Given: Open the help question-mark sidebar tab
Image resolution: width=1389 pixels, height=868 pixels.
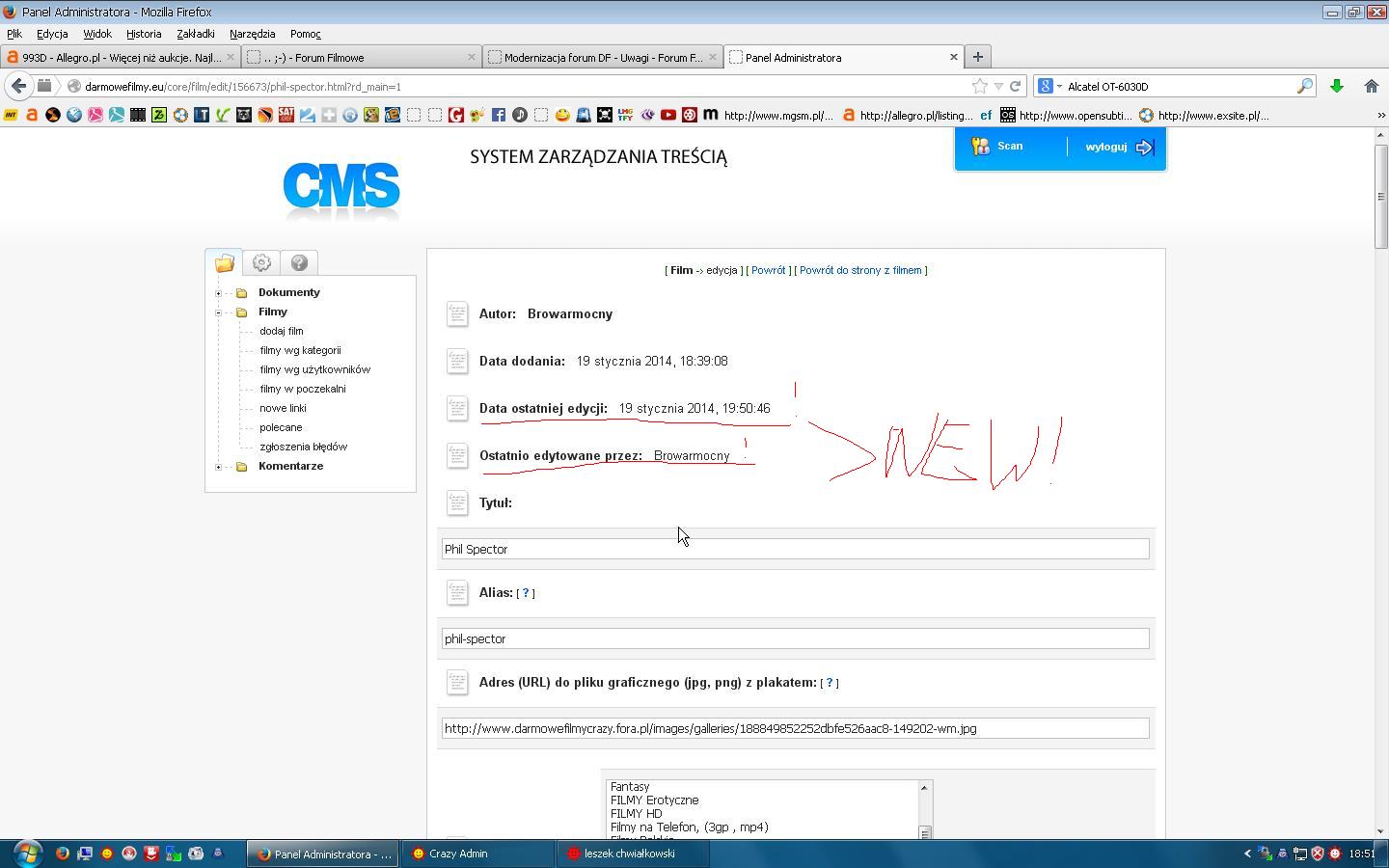Looking at the screenshot, I should click(299, 262).
